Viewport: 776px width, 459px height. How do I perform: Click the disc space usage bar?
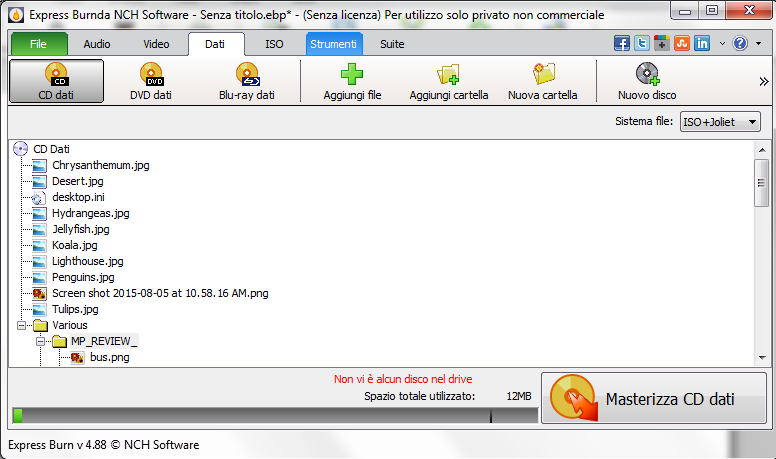click(x=275, y=415)
